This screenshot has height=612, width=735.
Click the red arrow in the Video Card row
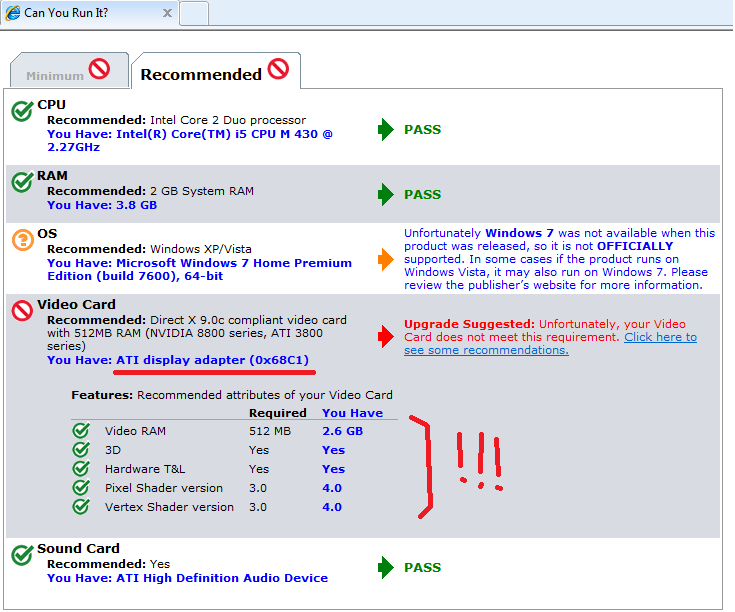point(386,336)
